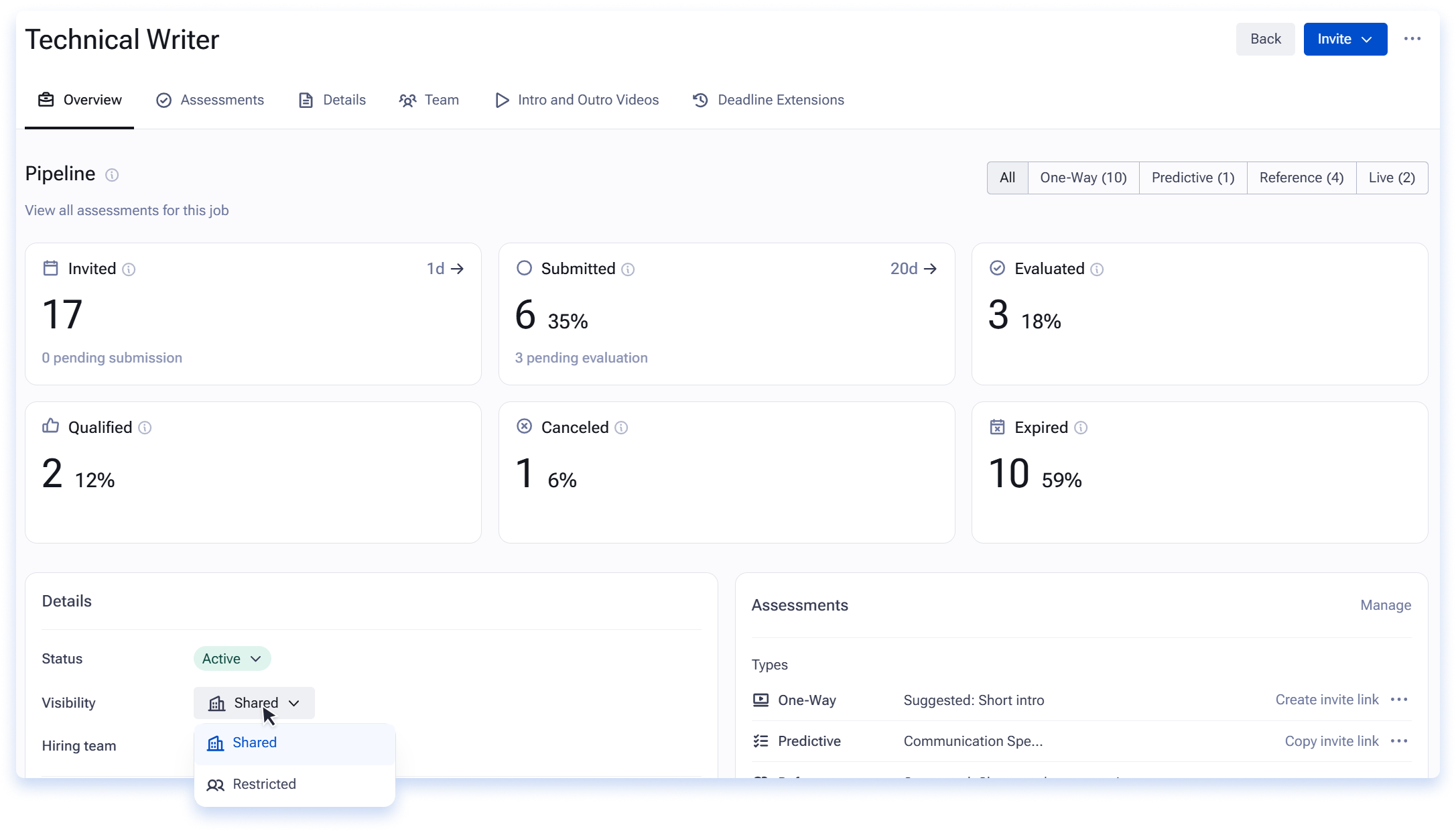Switch to the Assessments tab

(x=210, y=100)
